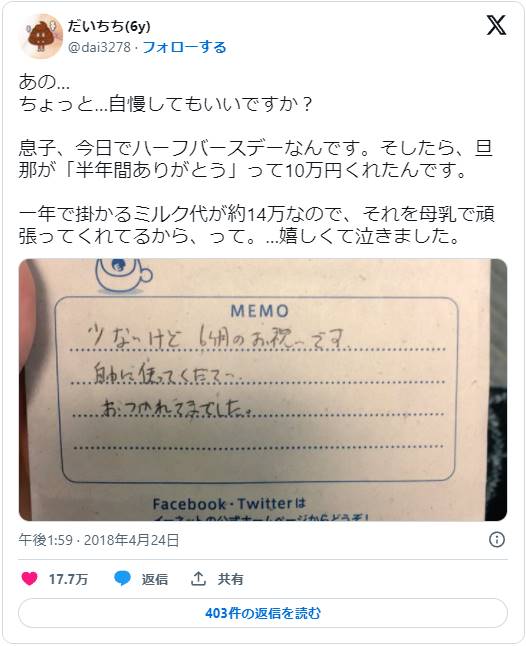
Task: Click the 403件の返信を読む button
Action: 263,613
